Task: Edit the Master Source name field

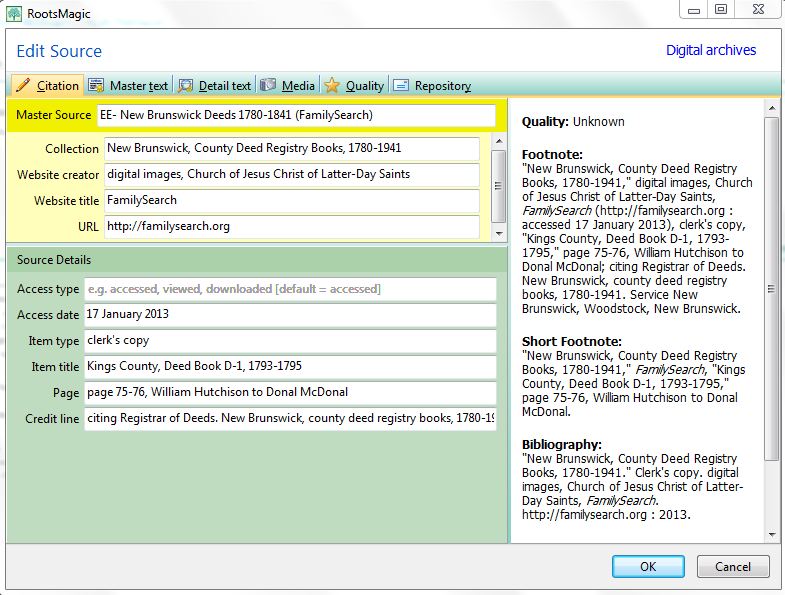Action: [296, 115]
